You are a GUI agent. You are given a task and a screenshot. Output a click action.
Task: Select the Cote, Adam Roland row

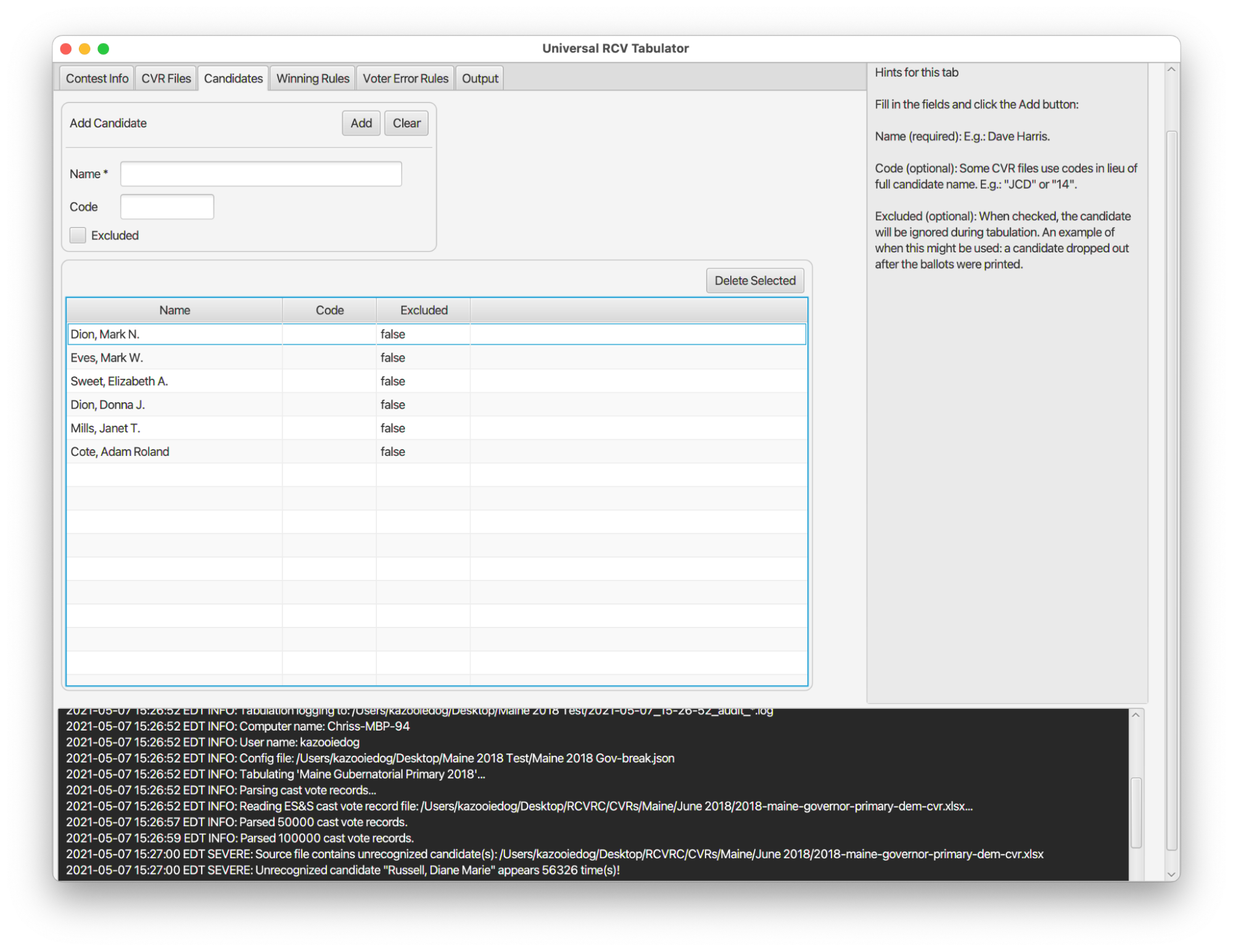point(437,452)
